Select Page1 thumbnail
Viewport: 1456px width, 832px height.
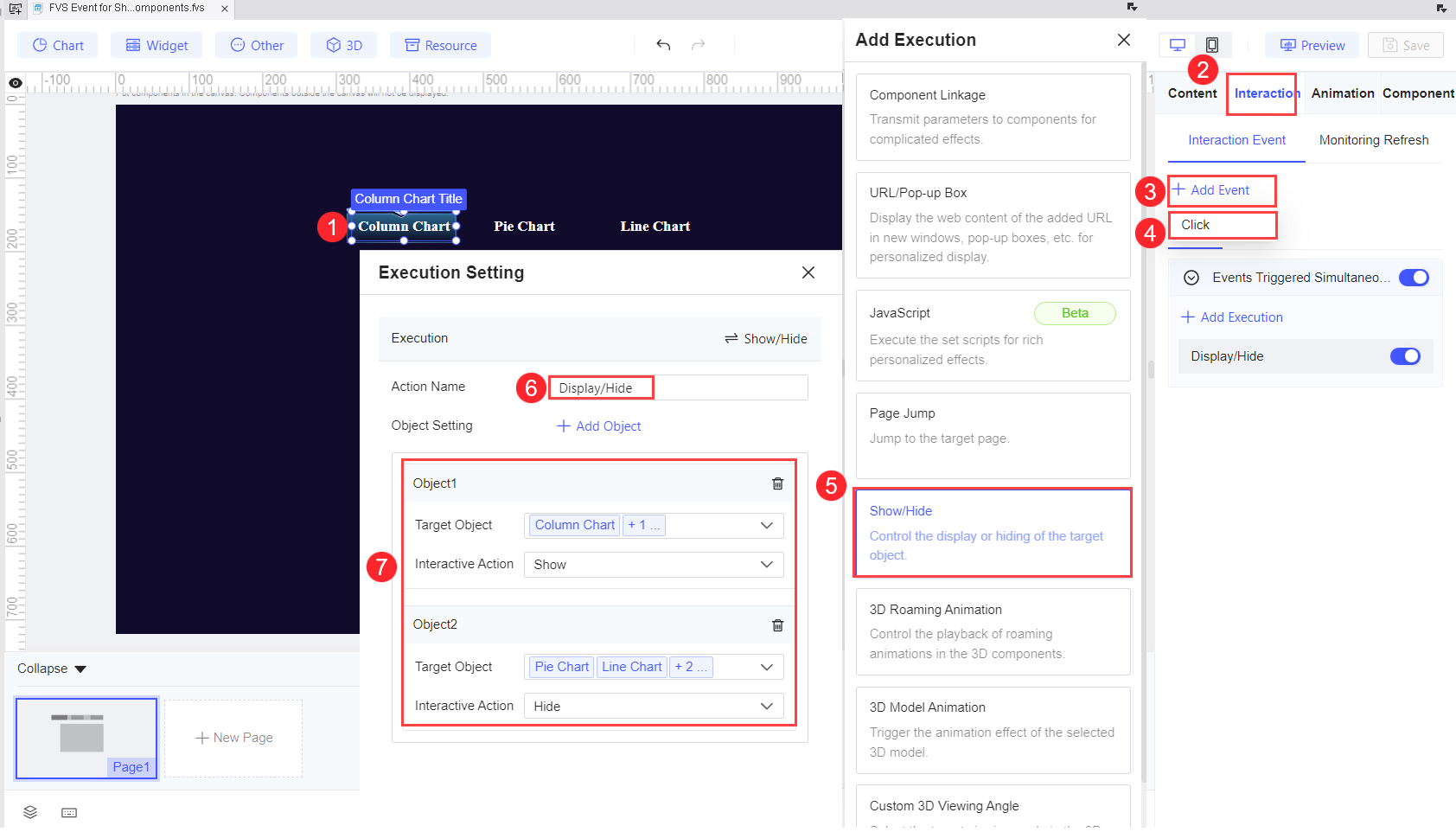(86, 738)
